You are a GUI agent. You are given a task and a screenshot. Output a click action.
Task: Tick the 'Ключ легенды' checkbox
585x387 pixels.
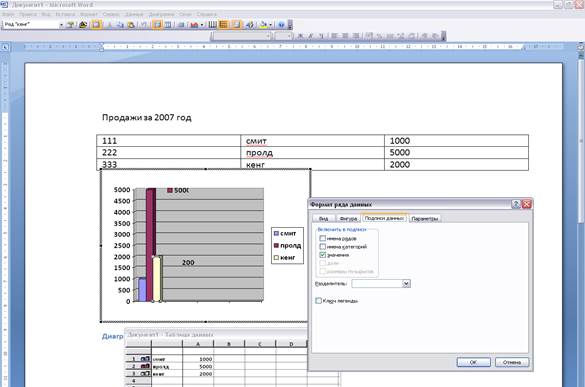(318, 300)
